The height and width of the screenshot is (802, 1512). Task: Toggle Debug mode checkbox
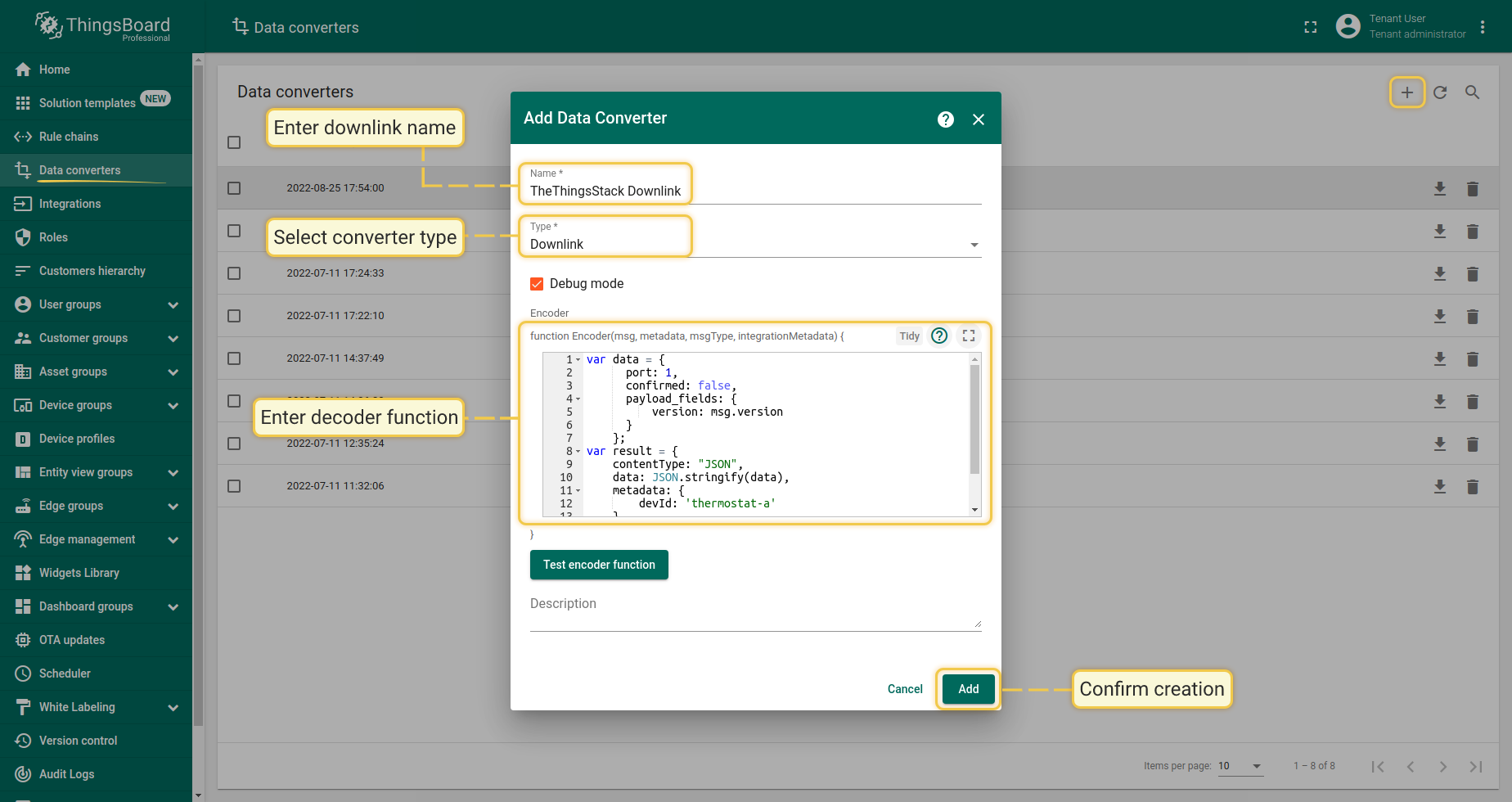pyautogui.click(x=537, y=284)
